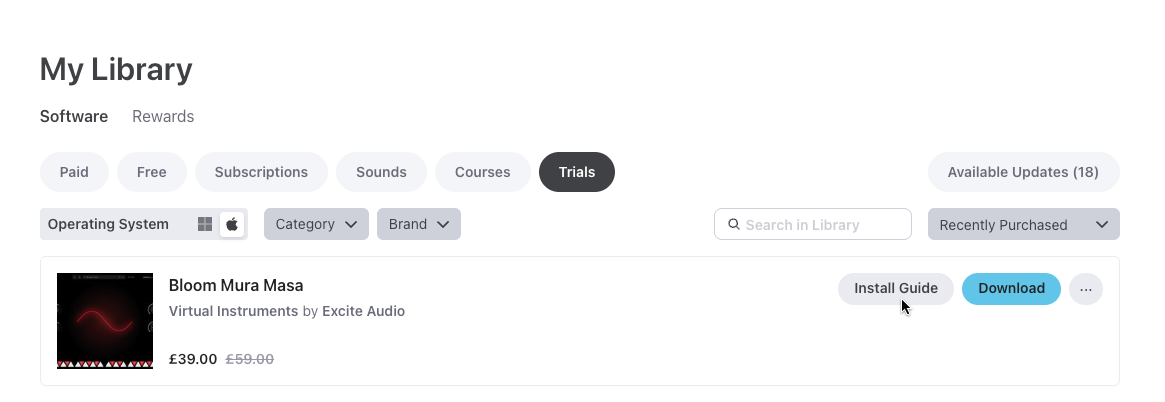This screenshot has height=402, width=1165.
Task: Open the Category dropdown filter
Action: pos(316,224)
